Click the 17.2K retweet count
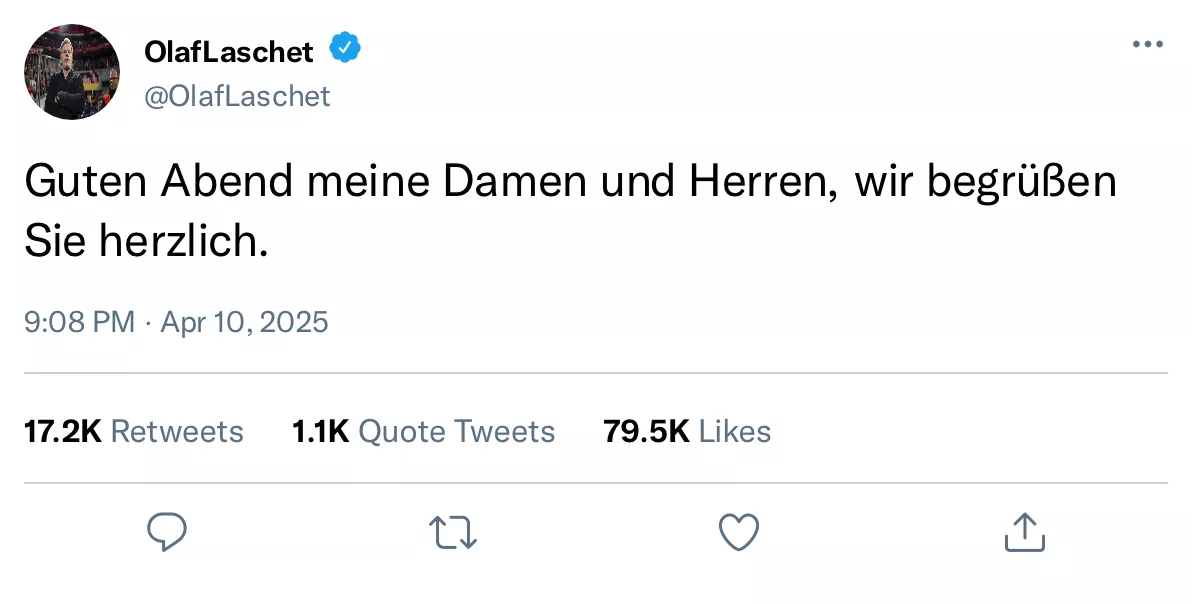 [x=62, y=431]
